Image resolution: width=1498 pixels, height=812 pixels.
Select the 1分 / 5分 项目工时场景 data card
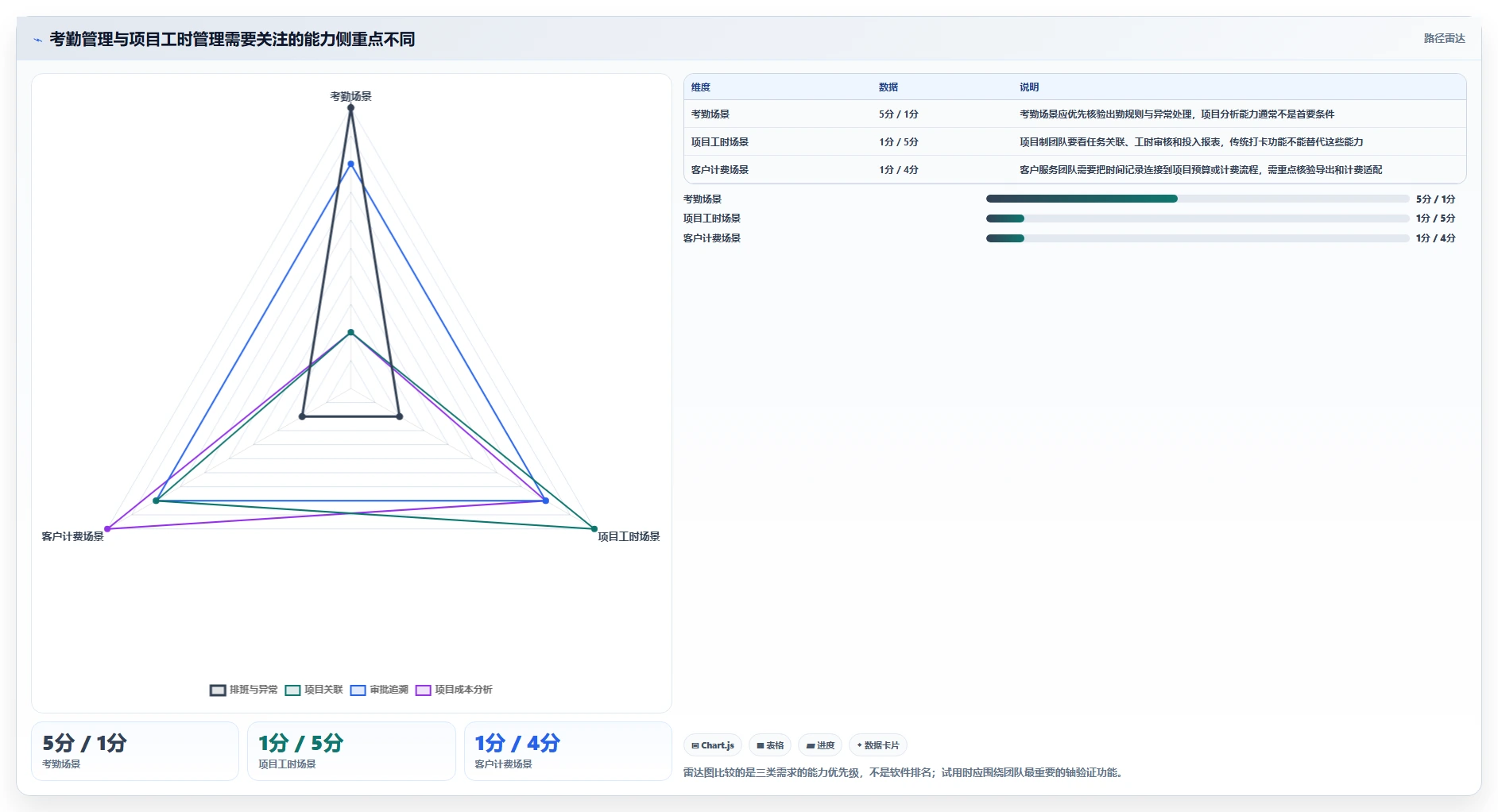[351, 751]
